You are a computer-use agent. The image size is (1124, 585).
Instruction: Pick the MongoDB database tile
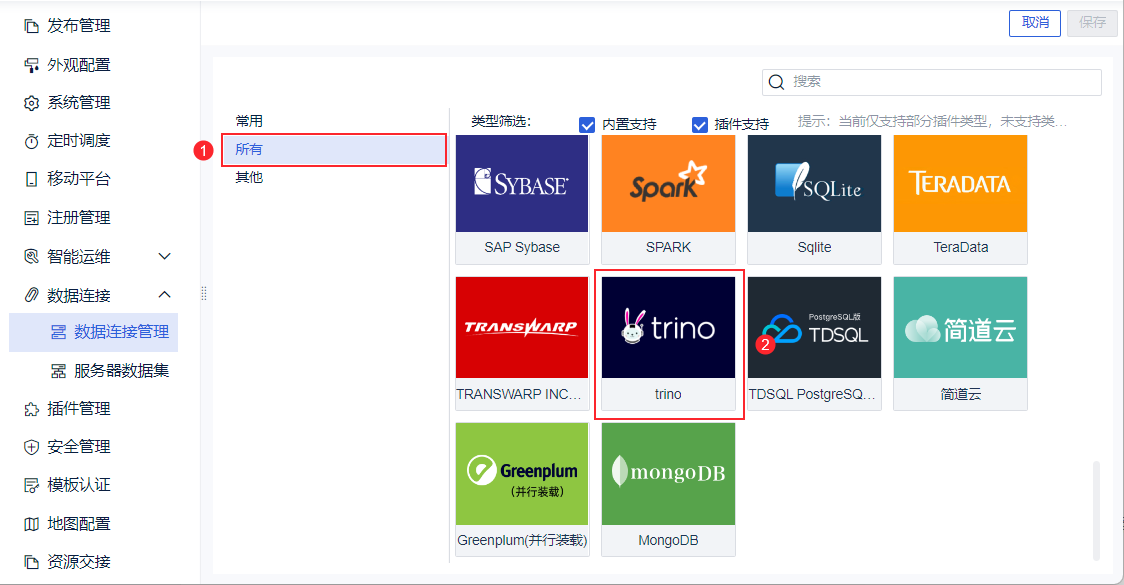coord(668,489)
